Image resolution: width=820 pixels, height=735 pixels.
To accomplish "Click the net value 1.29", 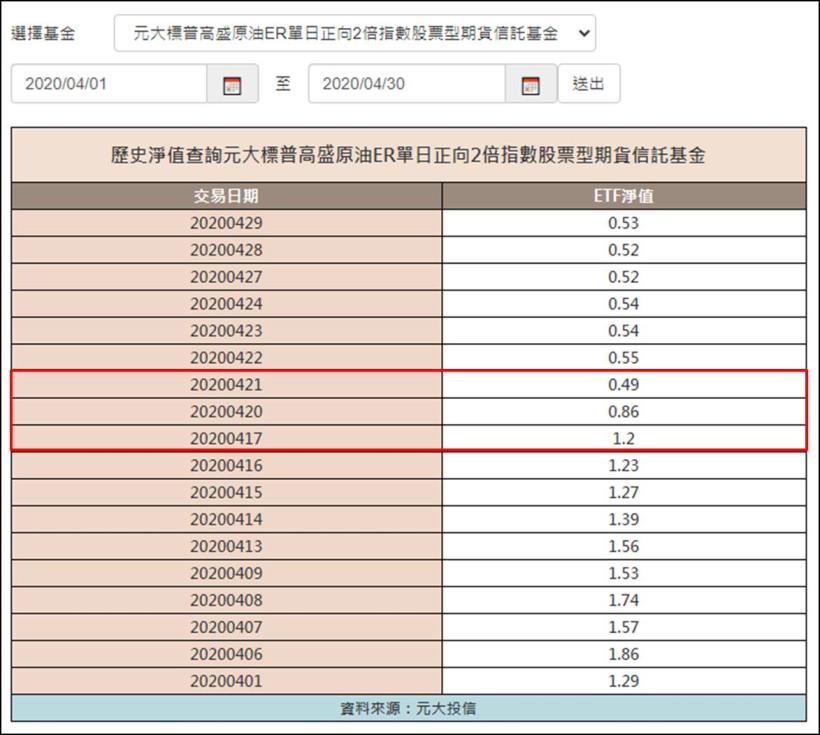I will [x=624, y=681].
